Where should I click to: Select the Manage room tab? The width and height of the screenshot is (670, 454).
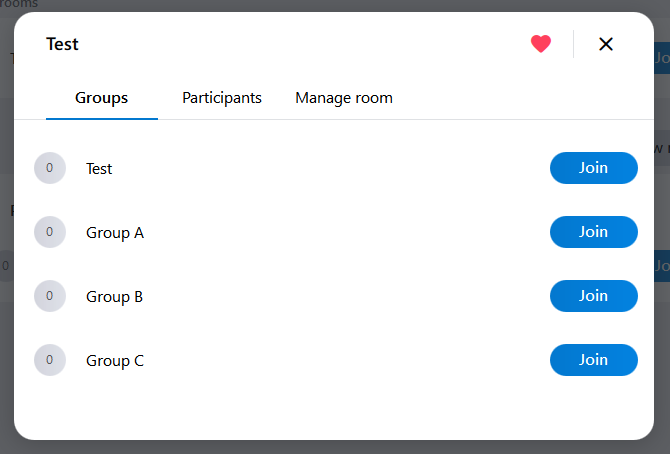(344, 98)
